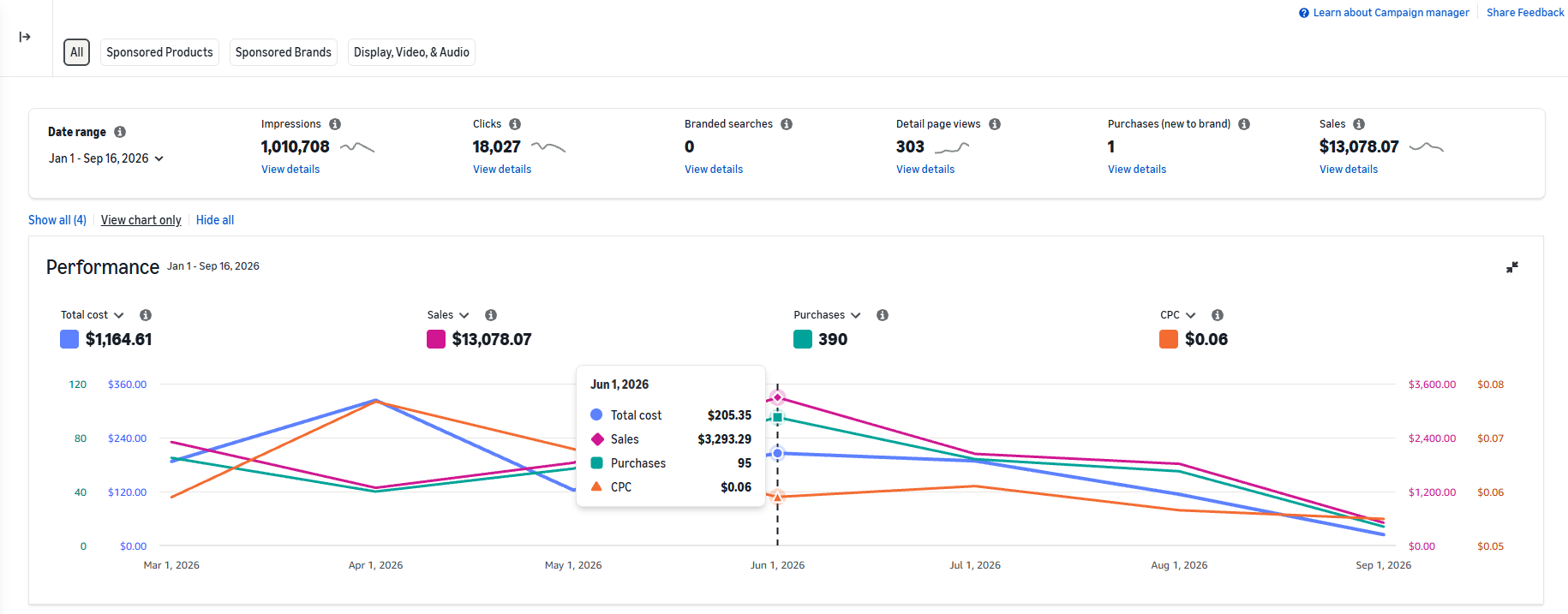This screenshot has height=614, width=1568.
Task: Open the CPC info icon
Action: click(x=1218, y=315)
